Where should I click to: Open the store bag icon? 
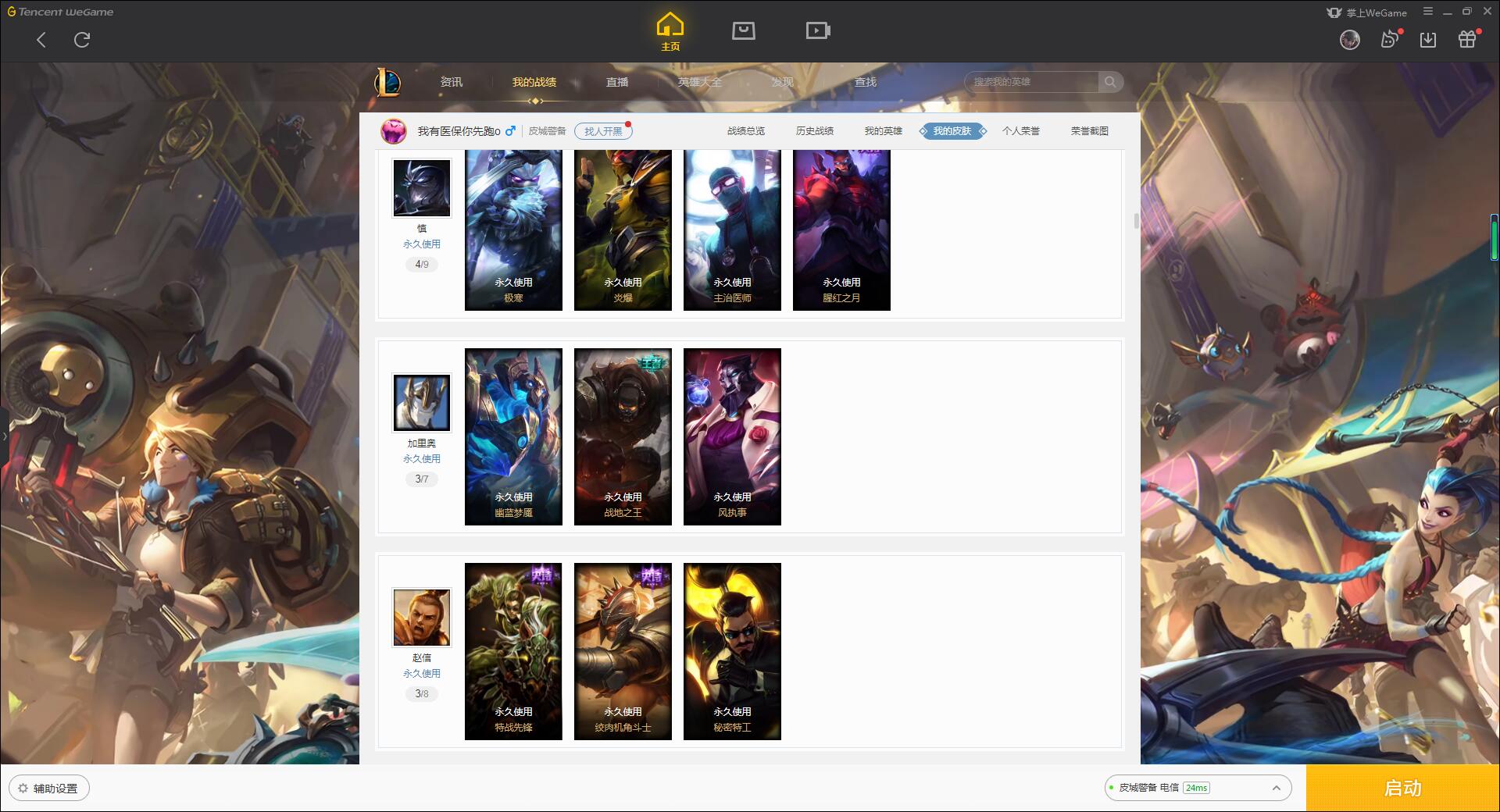point(744,30)
